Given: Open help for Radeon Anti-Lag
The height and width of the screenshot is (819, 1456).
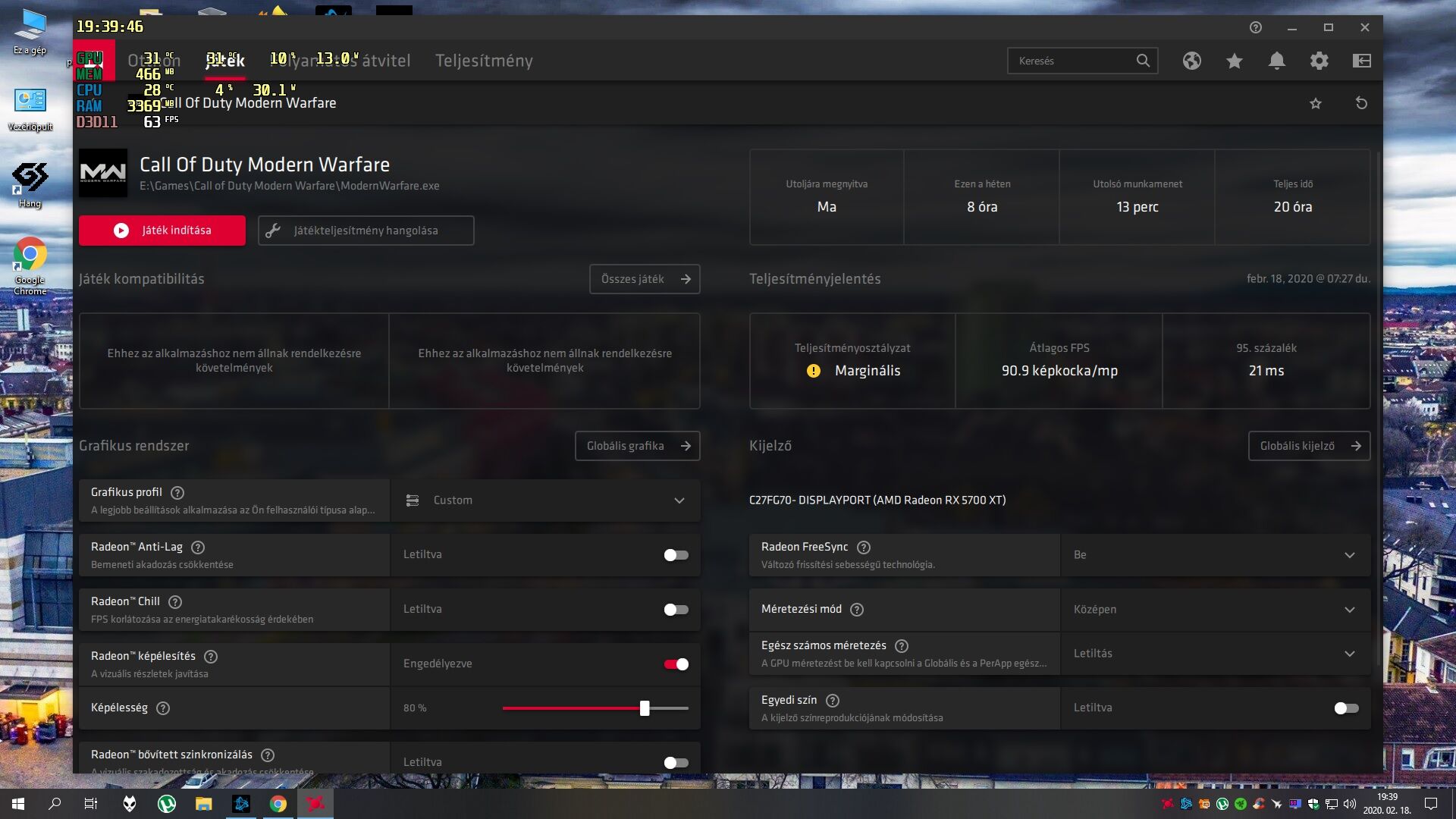Looking at the screenshot, I should [x=198, y=548].
